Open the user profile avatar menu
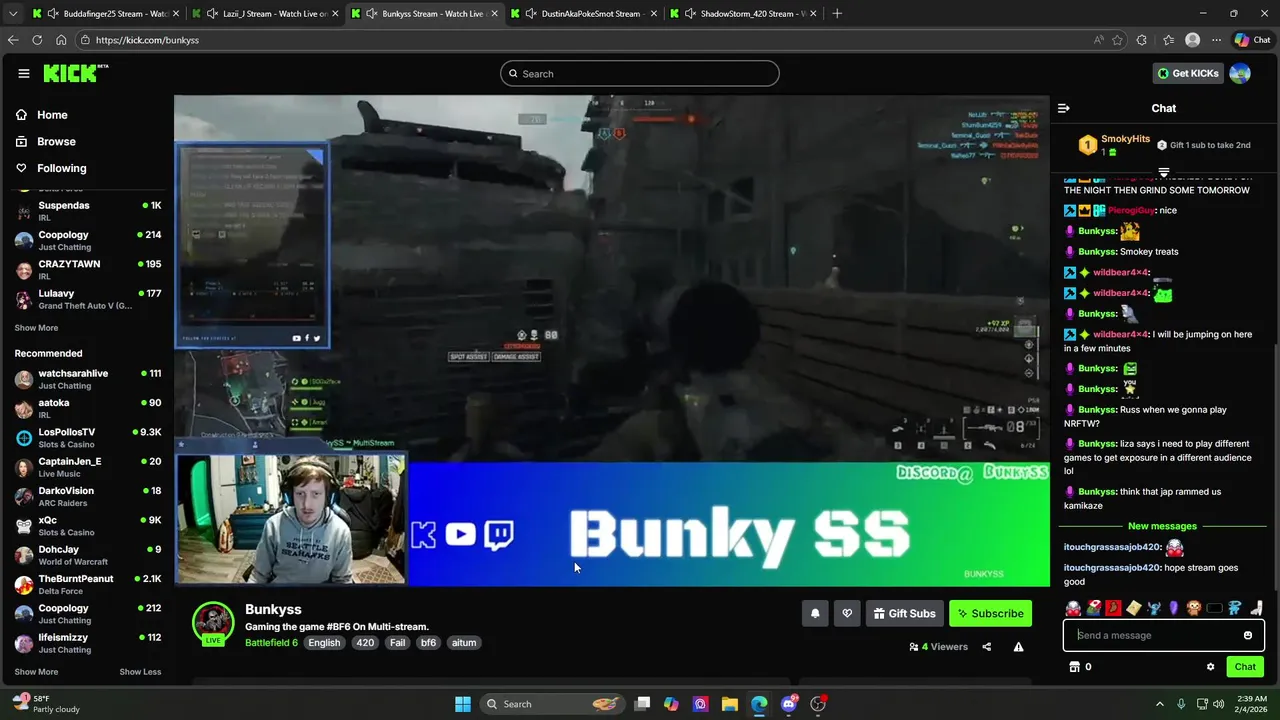This screenshot has width=1280, height=720. click(1240, 73)
